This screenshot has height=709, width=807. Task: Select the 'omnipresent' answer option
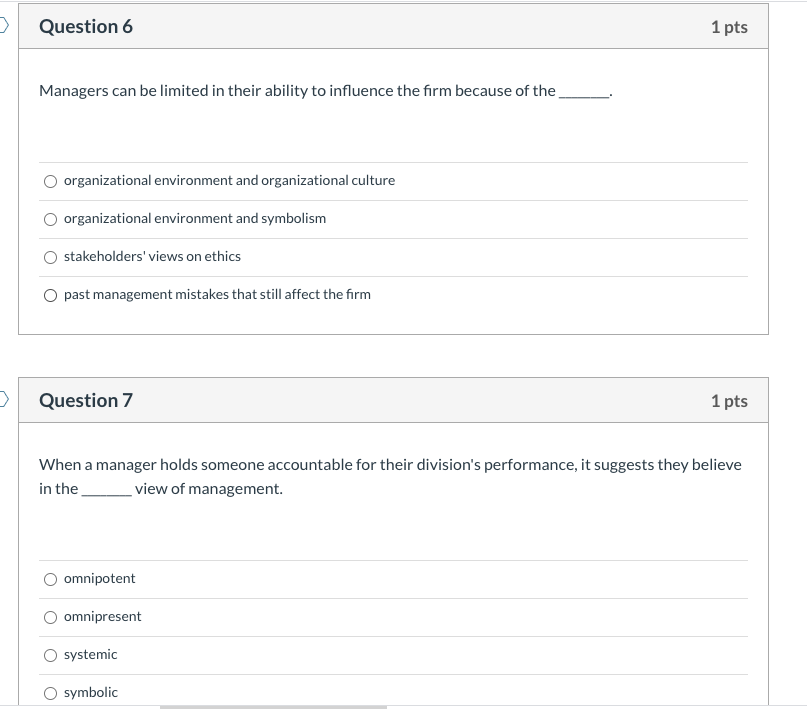50,616
